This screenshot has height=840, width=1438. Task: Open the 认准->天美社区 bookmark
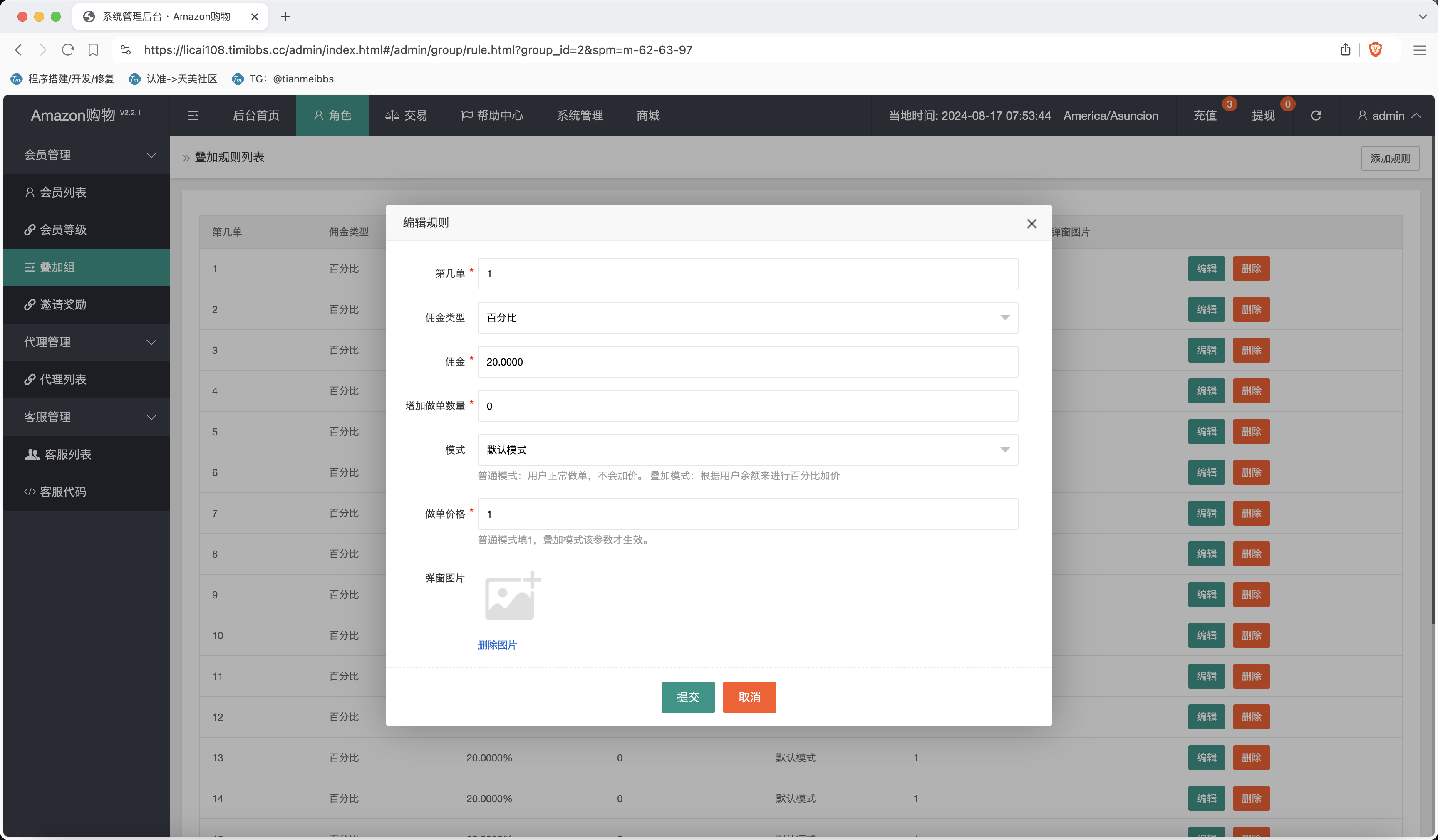tap(174, 79)
